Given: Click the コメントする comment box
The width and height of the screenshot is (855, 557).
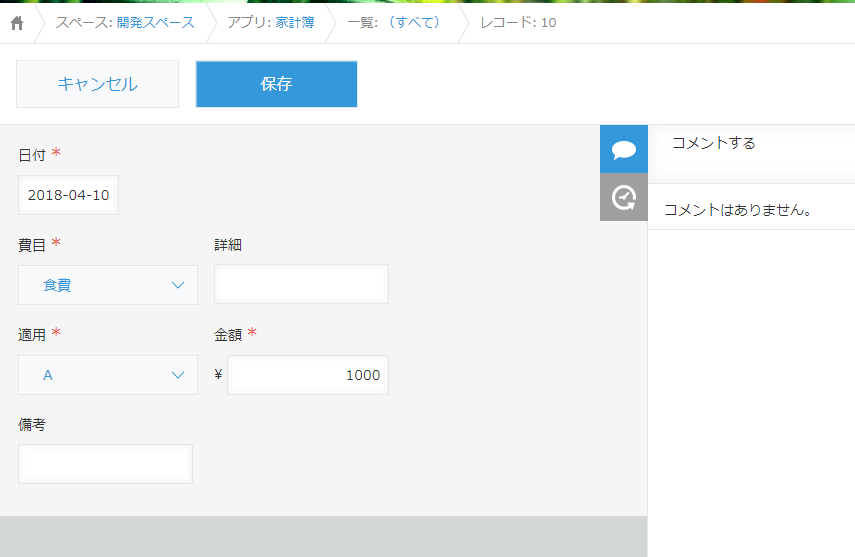Looking at the screenshot, I should point(751,154).
